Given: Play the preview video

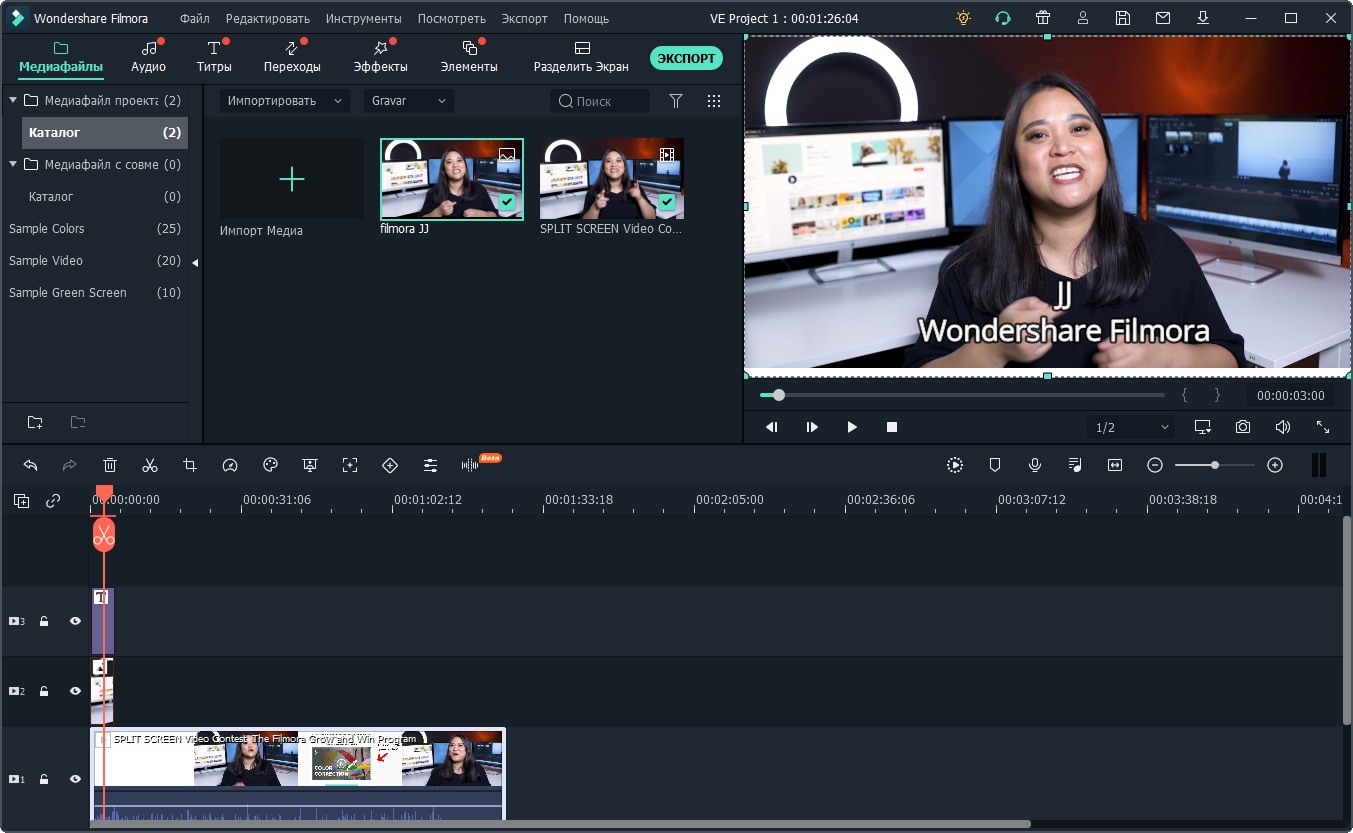Looking at the screenshot, I should 852,427.
